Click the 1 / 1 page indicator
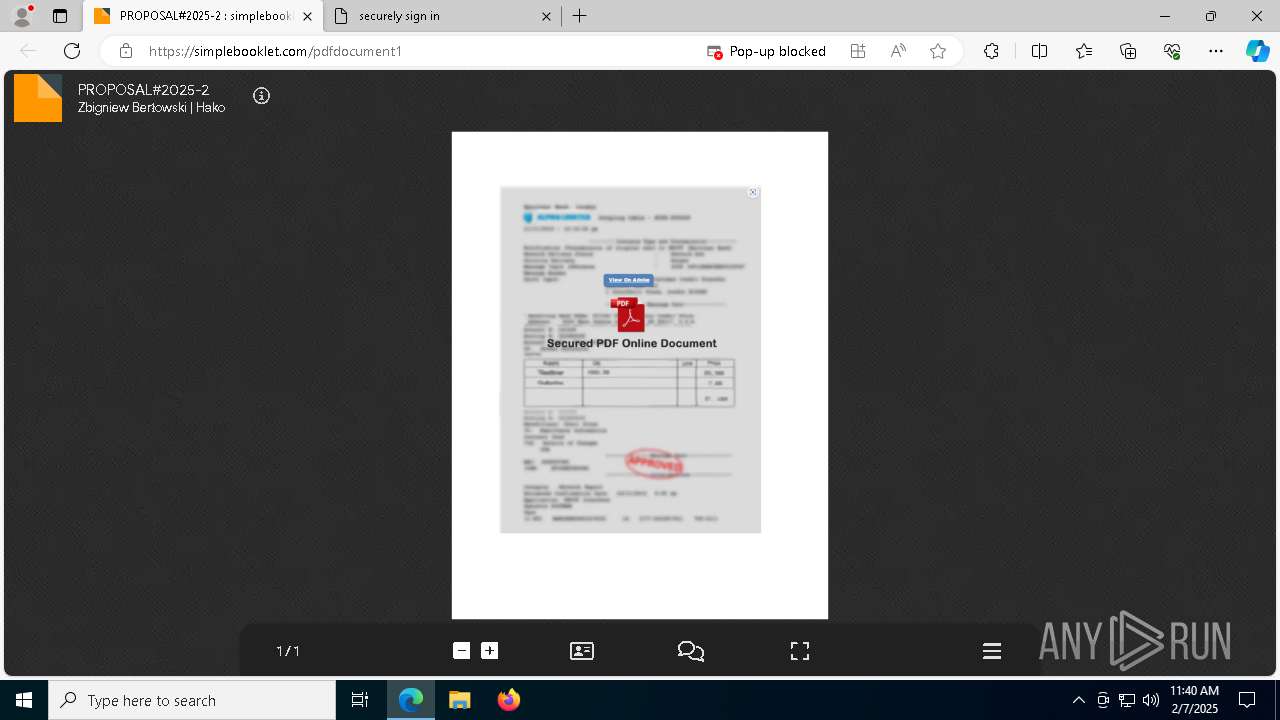This screenshot has width=1280, height=720. coord(288,651)
